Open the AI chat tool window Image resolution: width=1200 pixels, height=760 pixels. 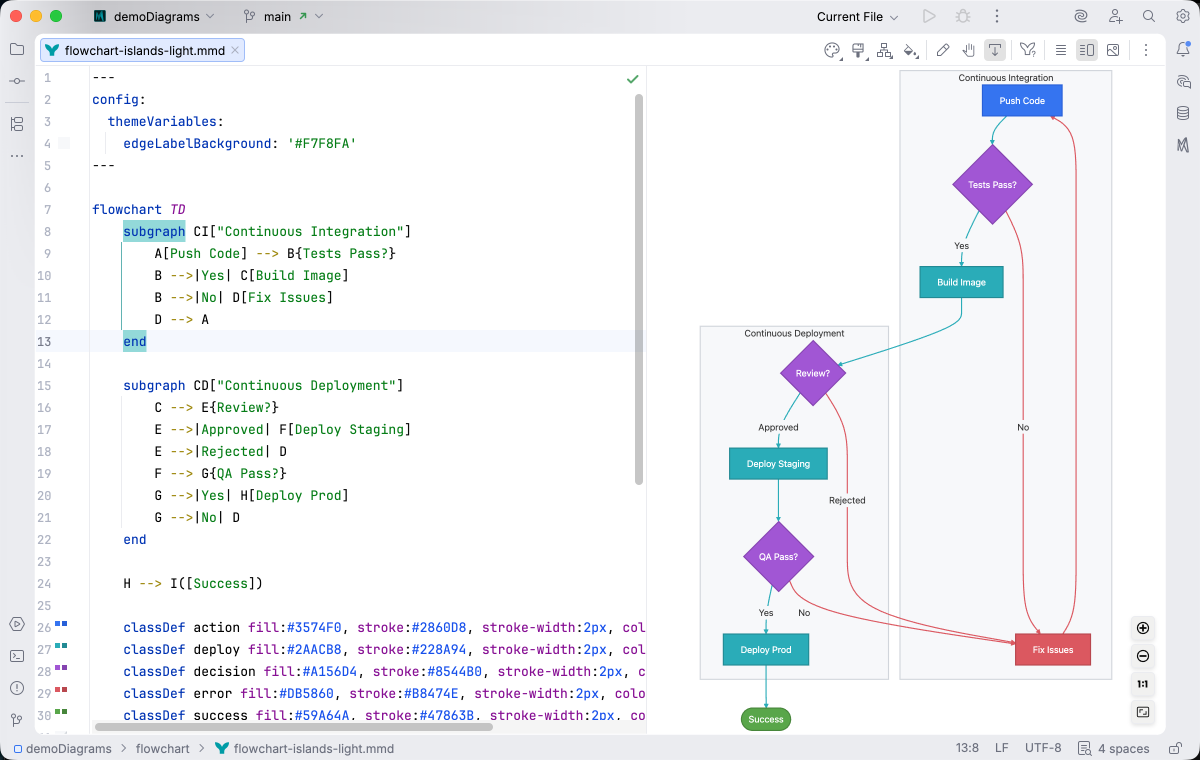[1183, 81]
